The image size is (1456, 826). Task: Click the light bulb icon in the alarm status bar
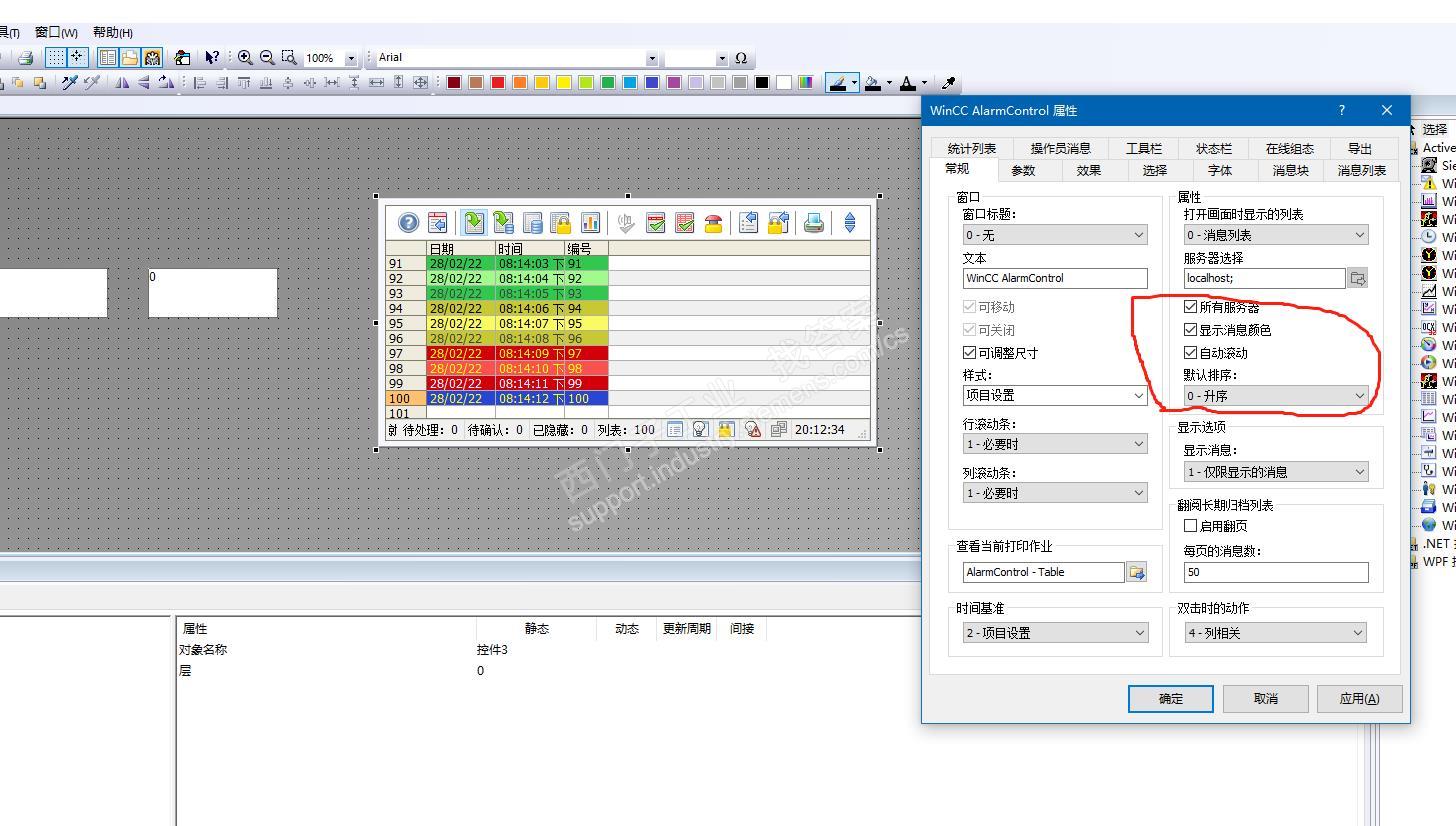tap(700, 430)
